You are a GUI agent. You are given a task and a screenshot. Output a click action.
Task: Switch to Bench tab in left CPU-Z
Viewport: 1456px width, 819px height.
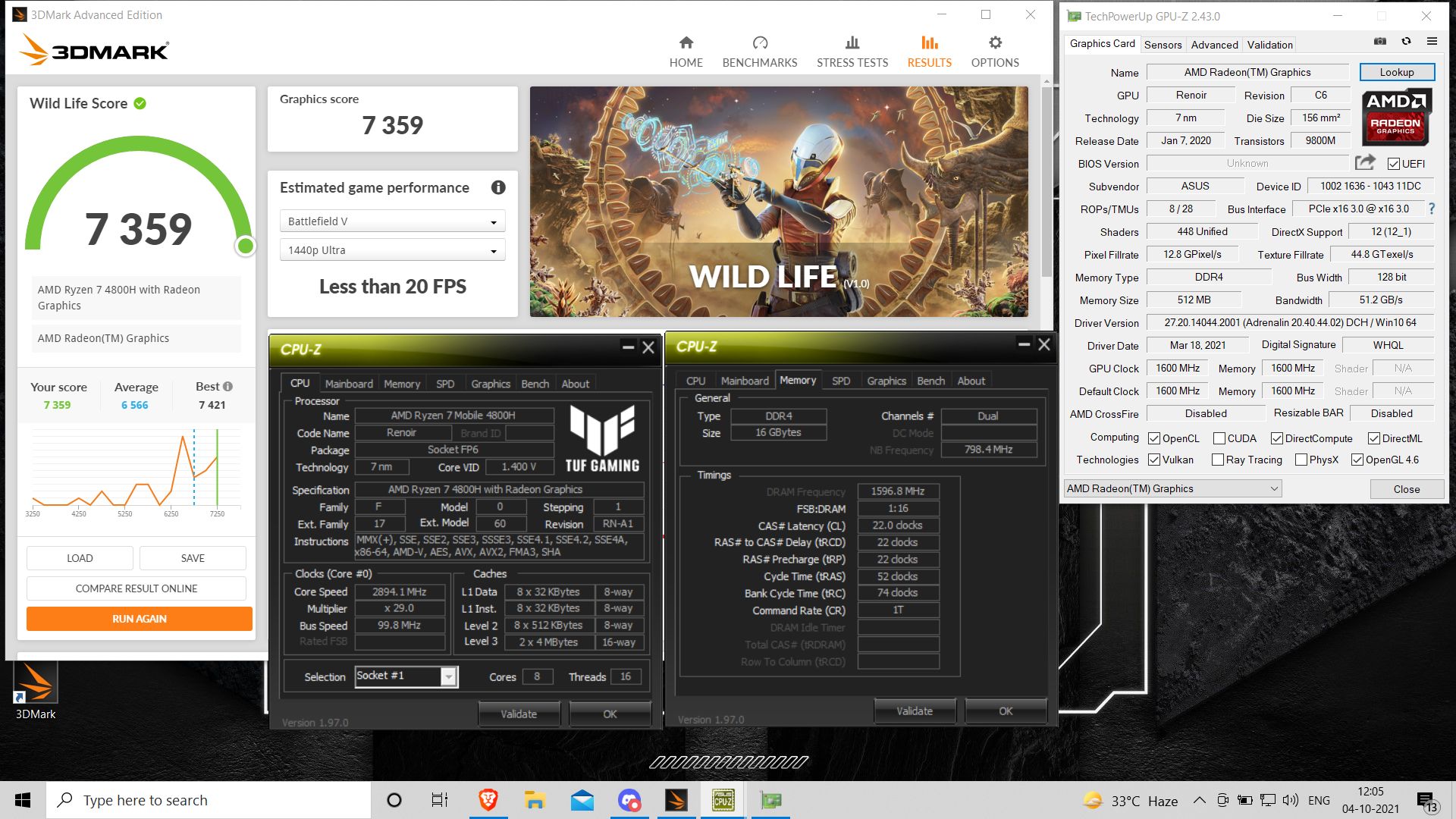click(535, 384)
